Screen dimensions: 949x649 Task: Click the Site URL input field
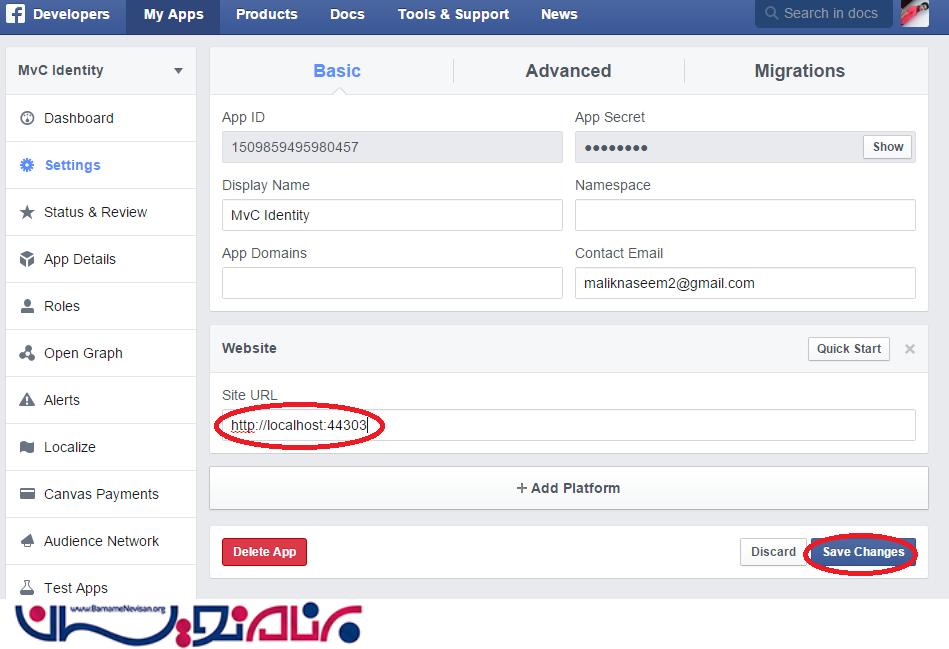coord(568,425)
